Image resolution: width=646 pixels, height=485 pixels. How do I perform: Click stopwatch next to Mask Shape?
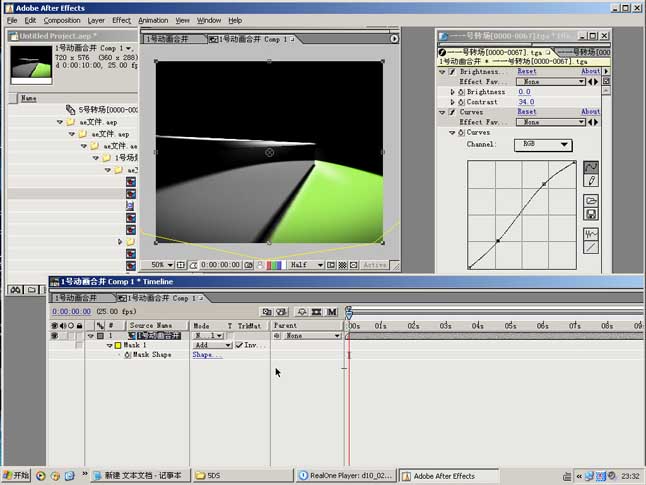click(127, 355)
